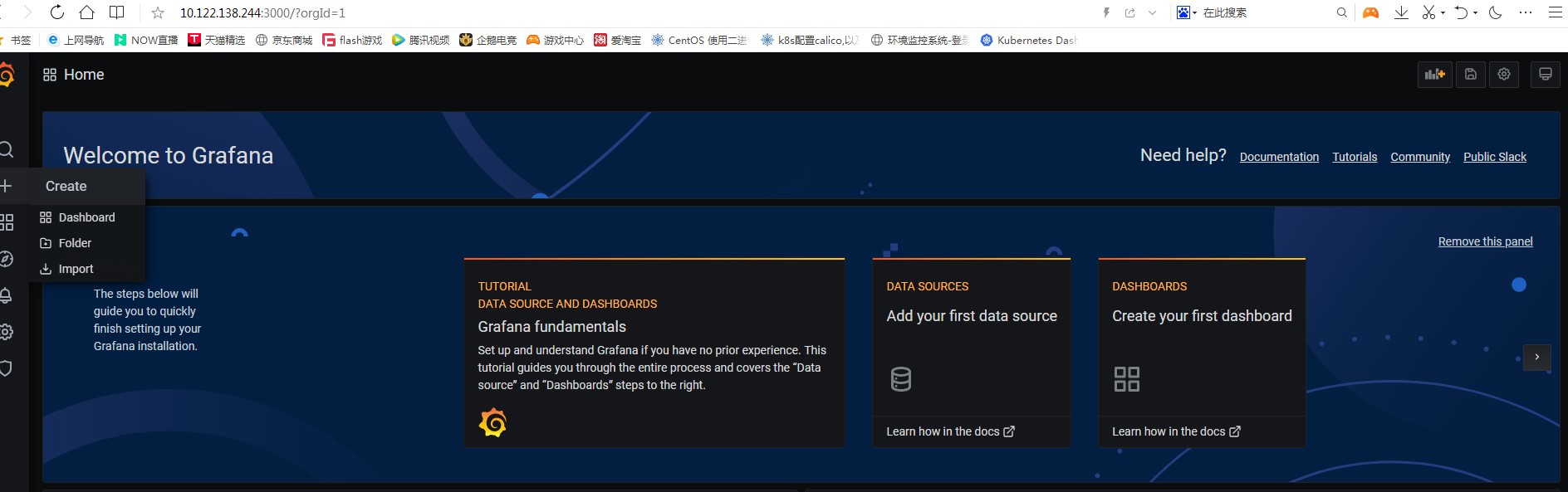
Task: Select Dashboard in the Create menu
Action: tap(87, 217)
